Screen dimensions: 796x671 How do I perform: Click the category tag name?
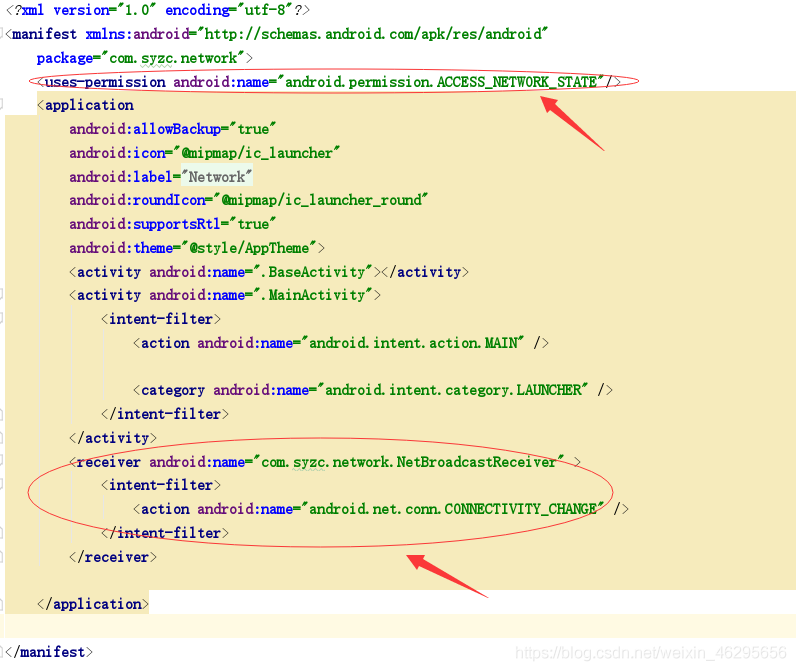point(173,390)
